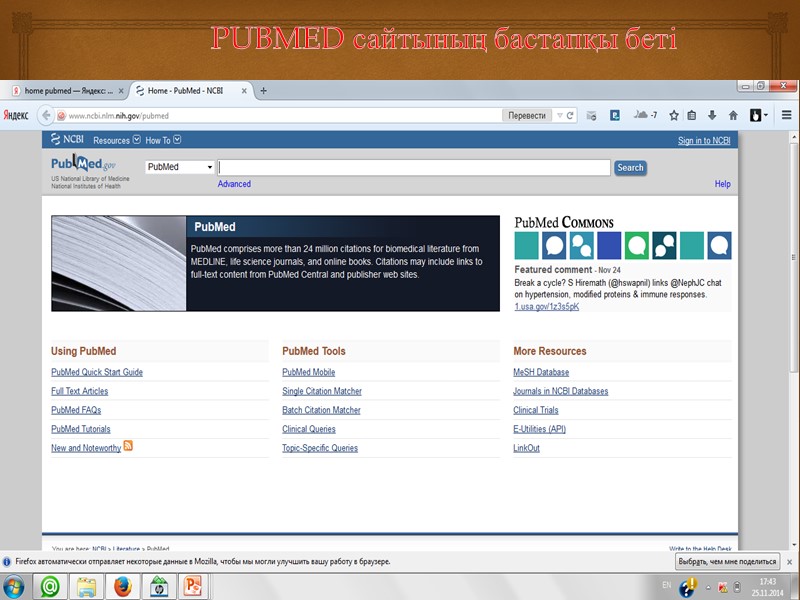The height and width of the screenshot is (600, 800).
Task: Dismiss the Firefox data notification bar
Action: click(x=789, y=562)
